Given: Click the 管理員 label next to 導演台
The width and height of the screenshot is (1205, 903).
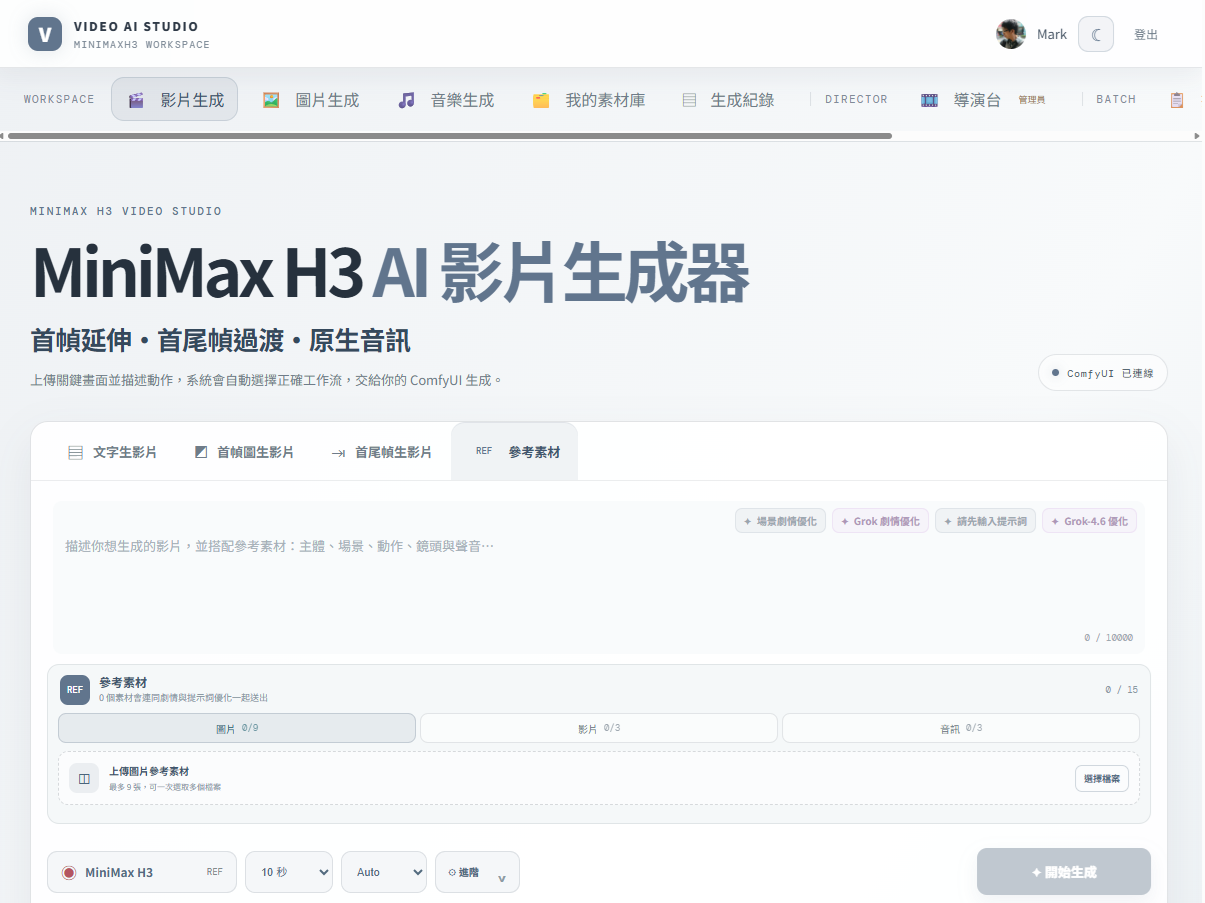Looking at the screenshot, I should (x=1032, y=100).
